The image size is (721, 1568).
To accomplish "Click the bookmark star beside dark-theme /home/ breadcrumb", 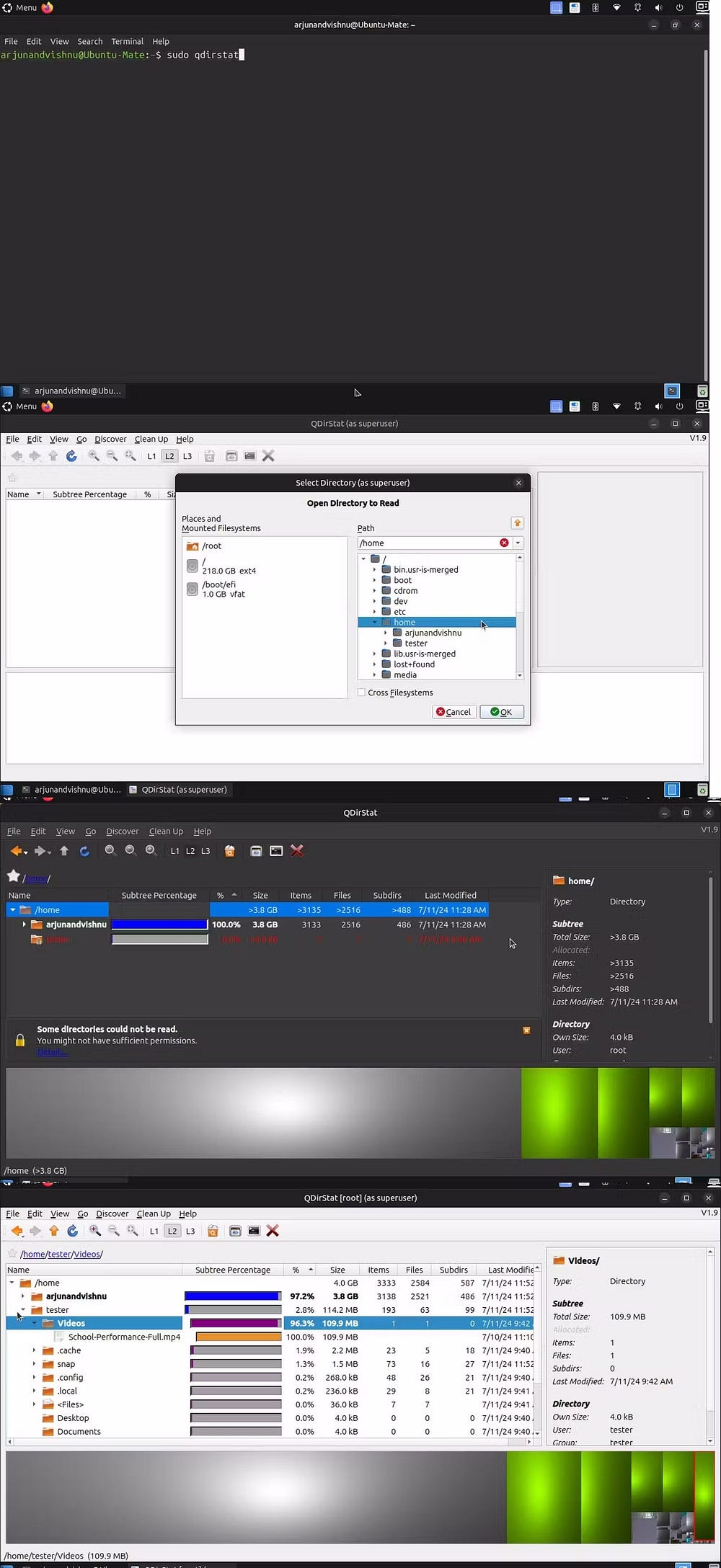I will pos(13,876).
